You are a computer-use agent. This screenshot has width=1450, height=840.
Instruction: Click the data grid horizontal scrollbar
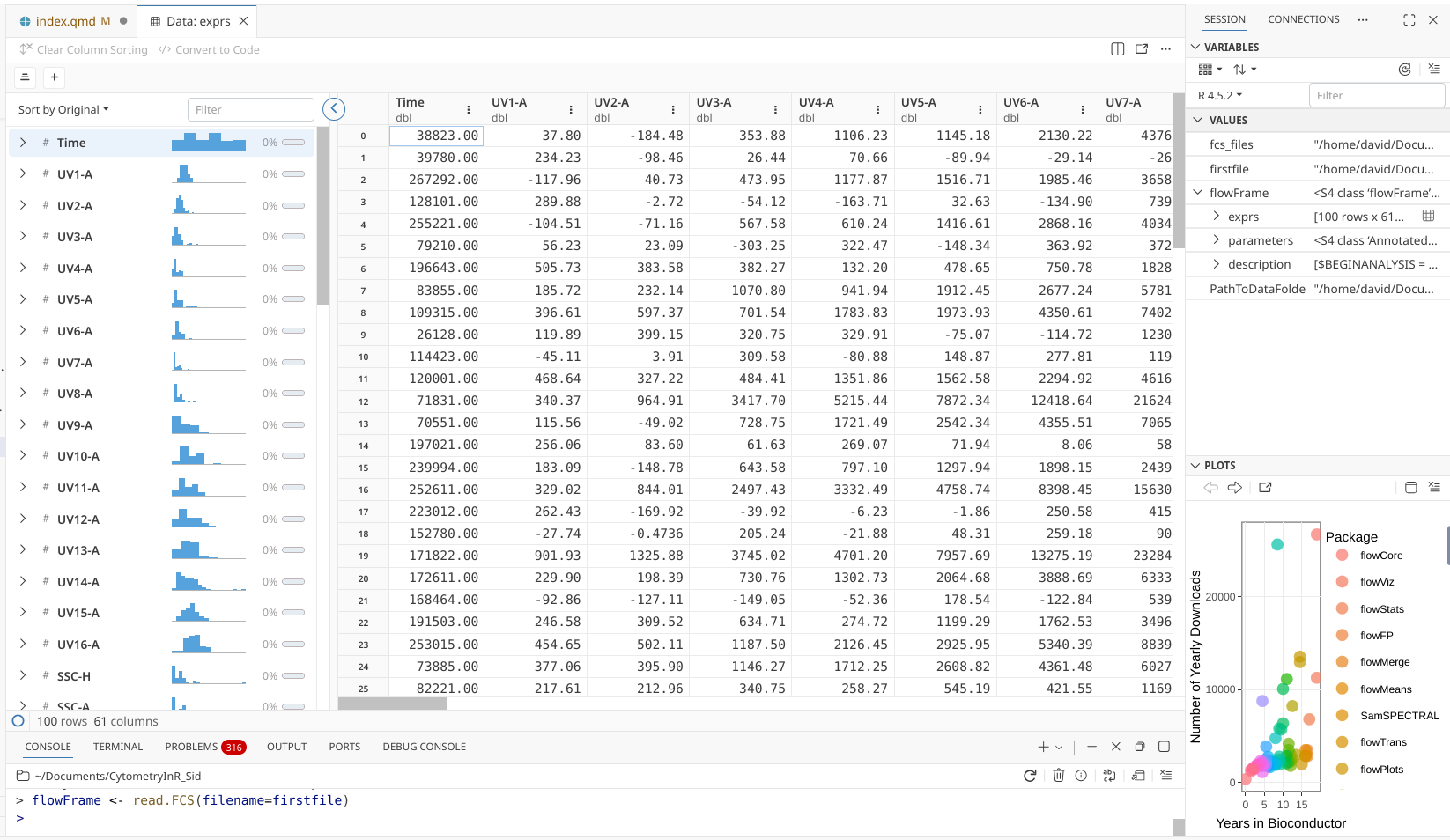click(x=393, y=704)
